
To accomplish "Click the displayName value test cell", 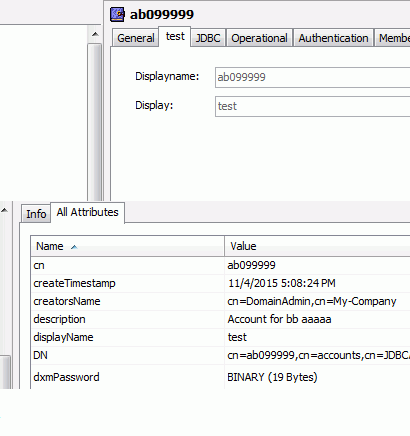I will click(317, 337).
